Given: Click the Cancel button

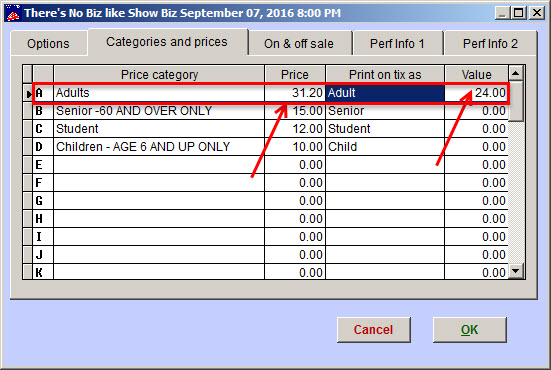Looking at the screenshot, I should pos(374,330).
